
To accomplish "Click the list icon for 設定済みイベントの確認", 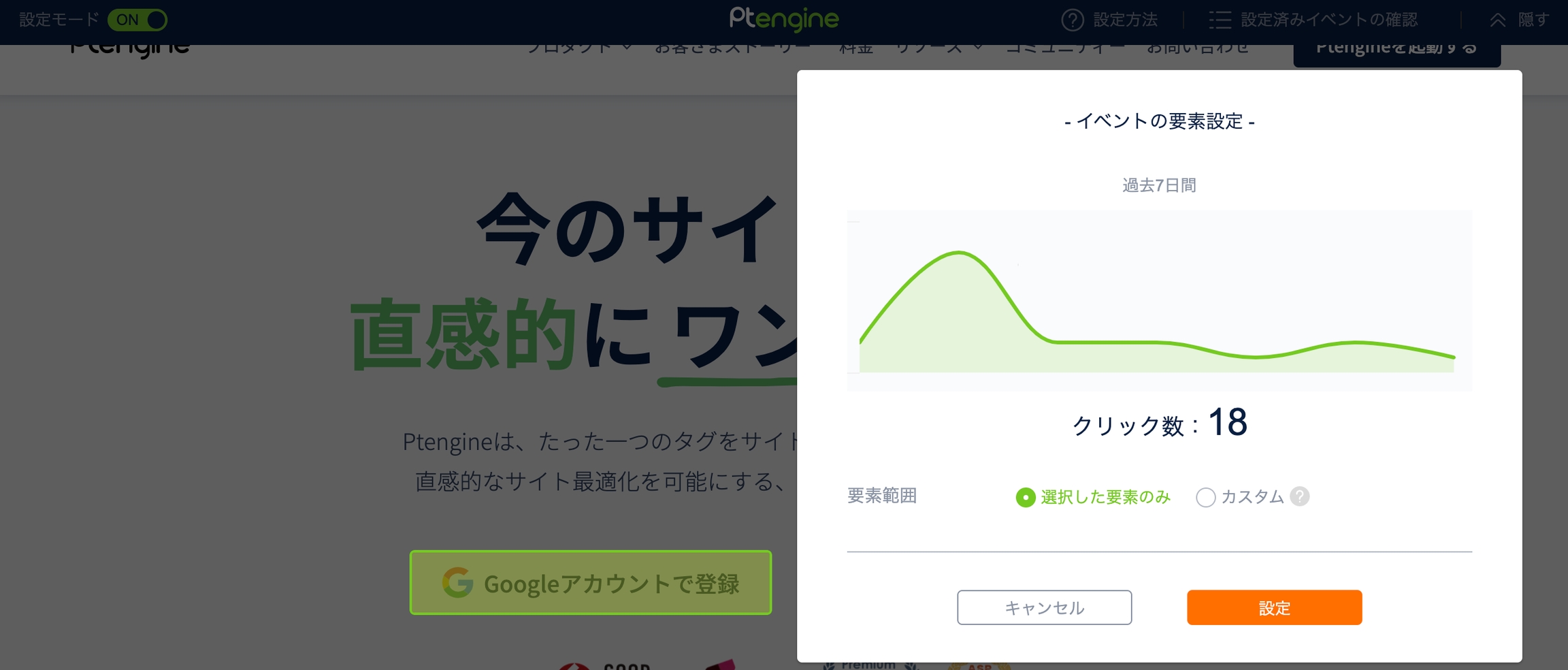I will 1220,20.
